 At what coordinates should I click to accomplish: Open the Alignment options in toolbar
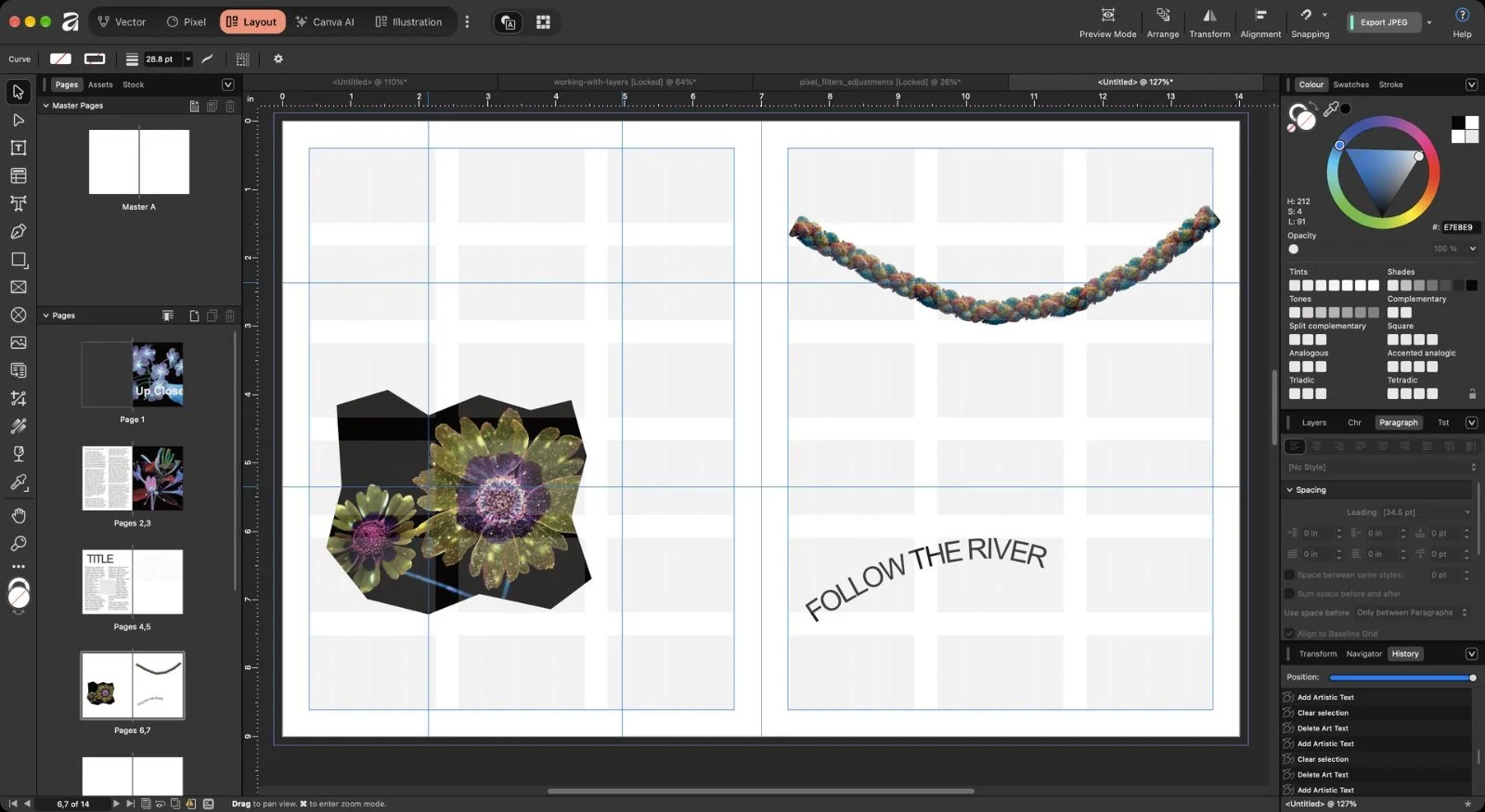(1260, 22)
